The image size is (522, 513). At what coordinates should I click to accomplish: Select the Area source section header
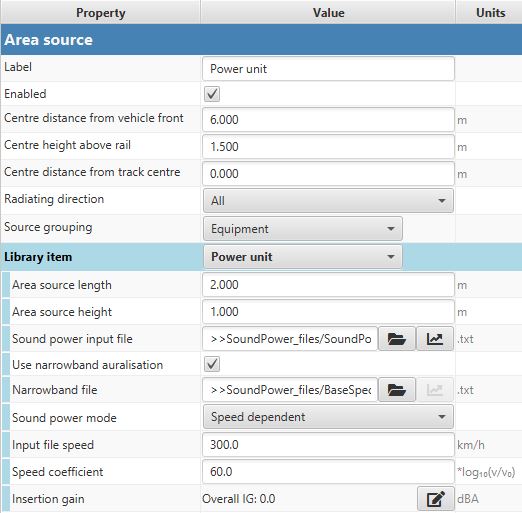click(x=261, y=40)
